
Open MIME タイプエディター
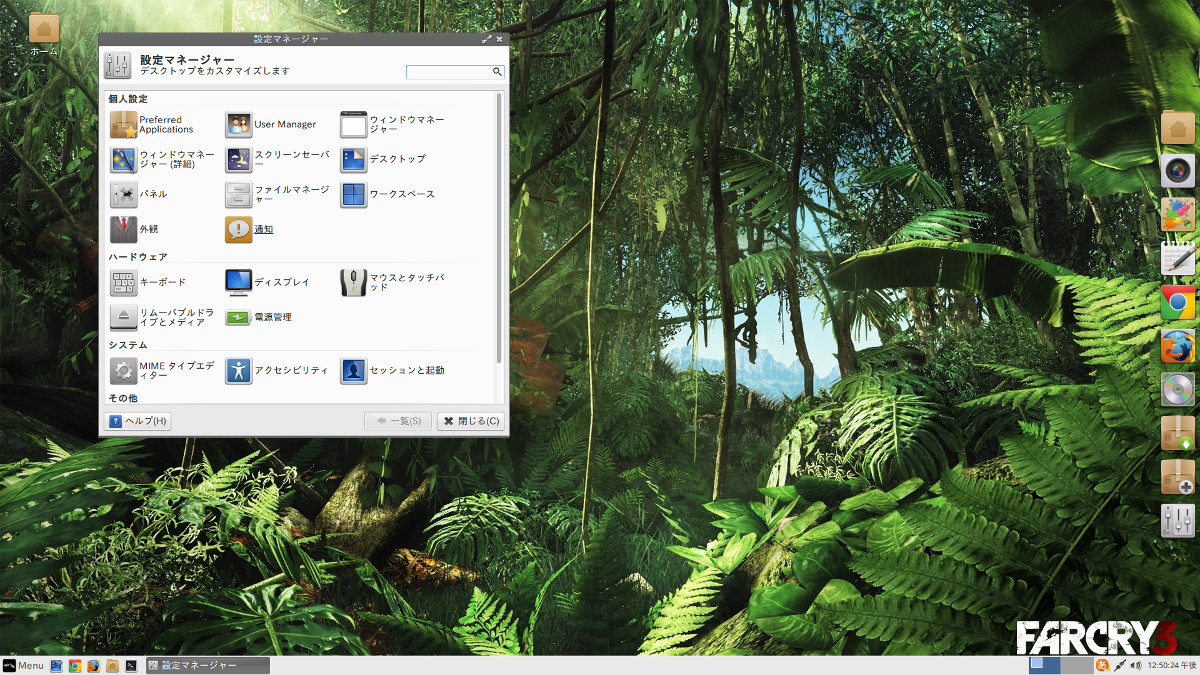click(163, 371)
